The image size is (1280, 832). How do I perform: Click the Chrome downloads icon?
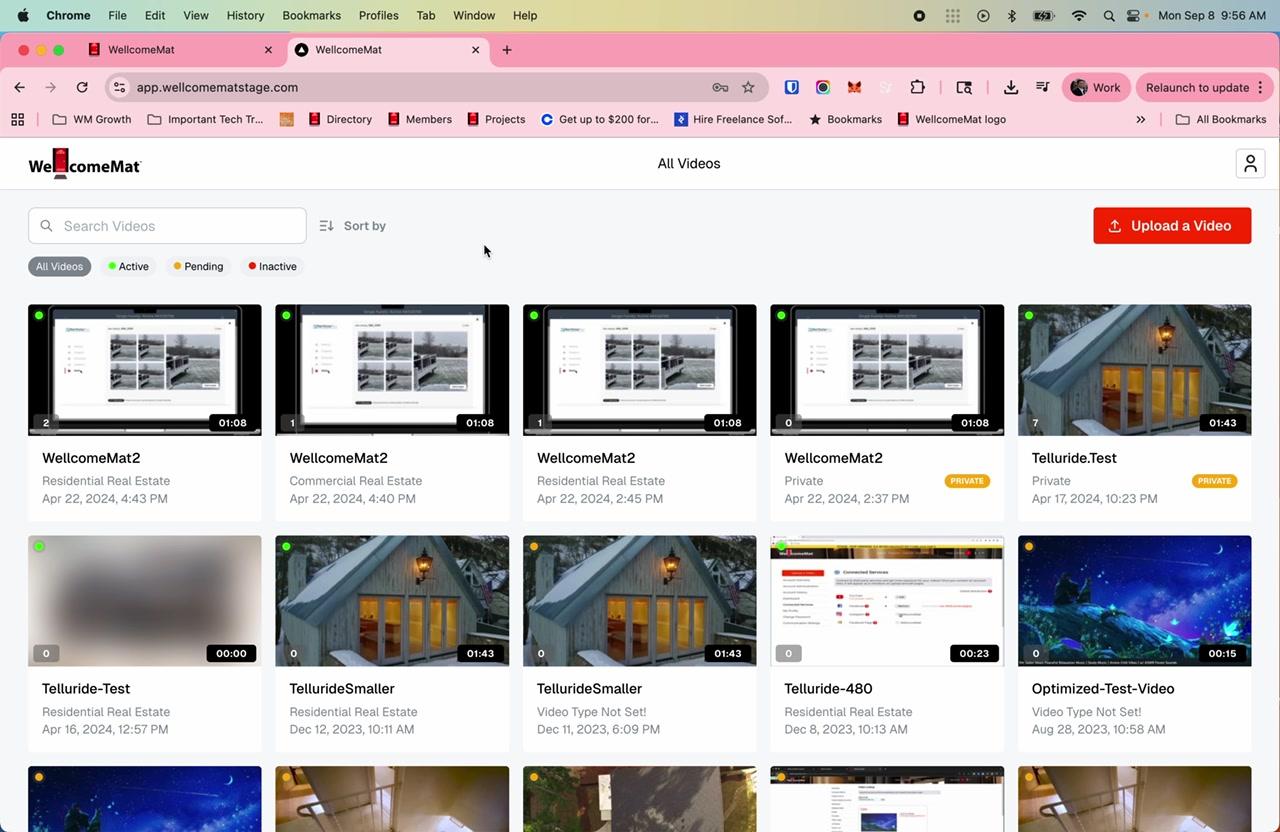[x=1011, y=87]
